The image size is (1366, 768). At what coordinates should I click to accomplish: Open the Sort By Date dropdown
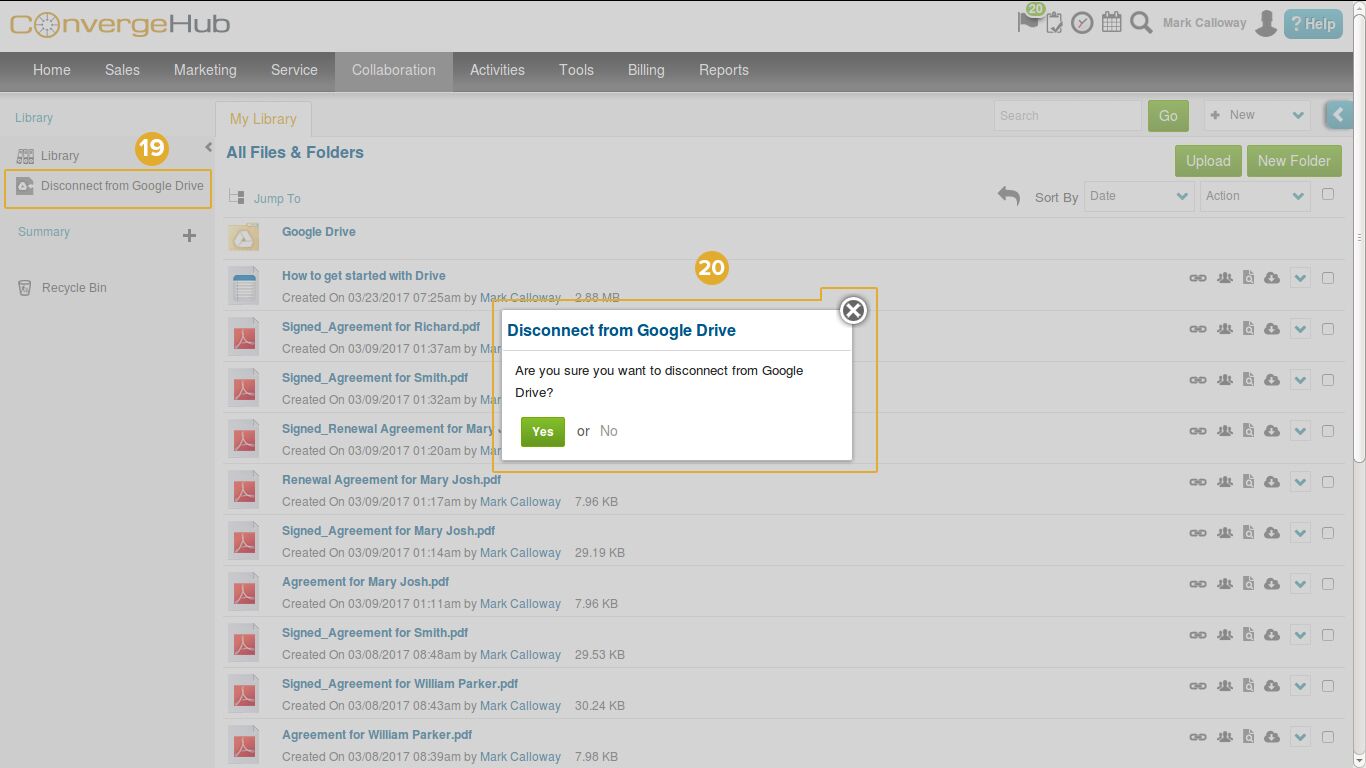pyautogui.click(x=1138, y=196)
